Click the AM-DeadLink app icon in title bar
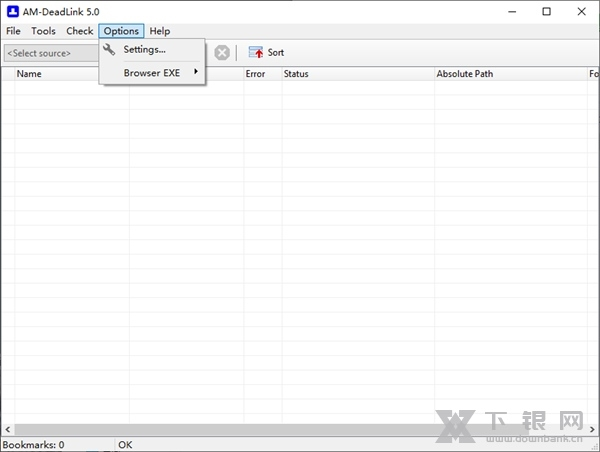600x452 pixels. 11,11
